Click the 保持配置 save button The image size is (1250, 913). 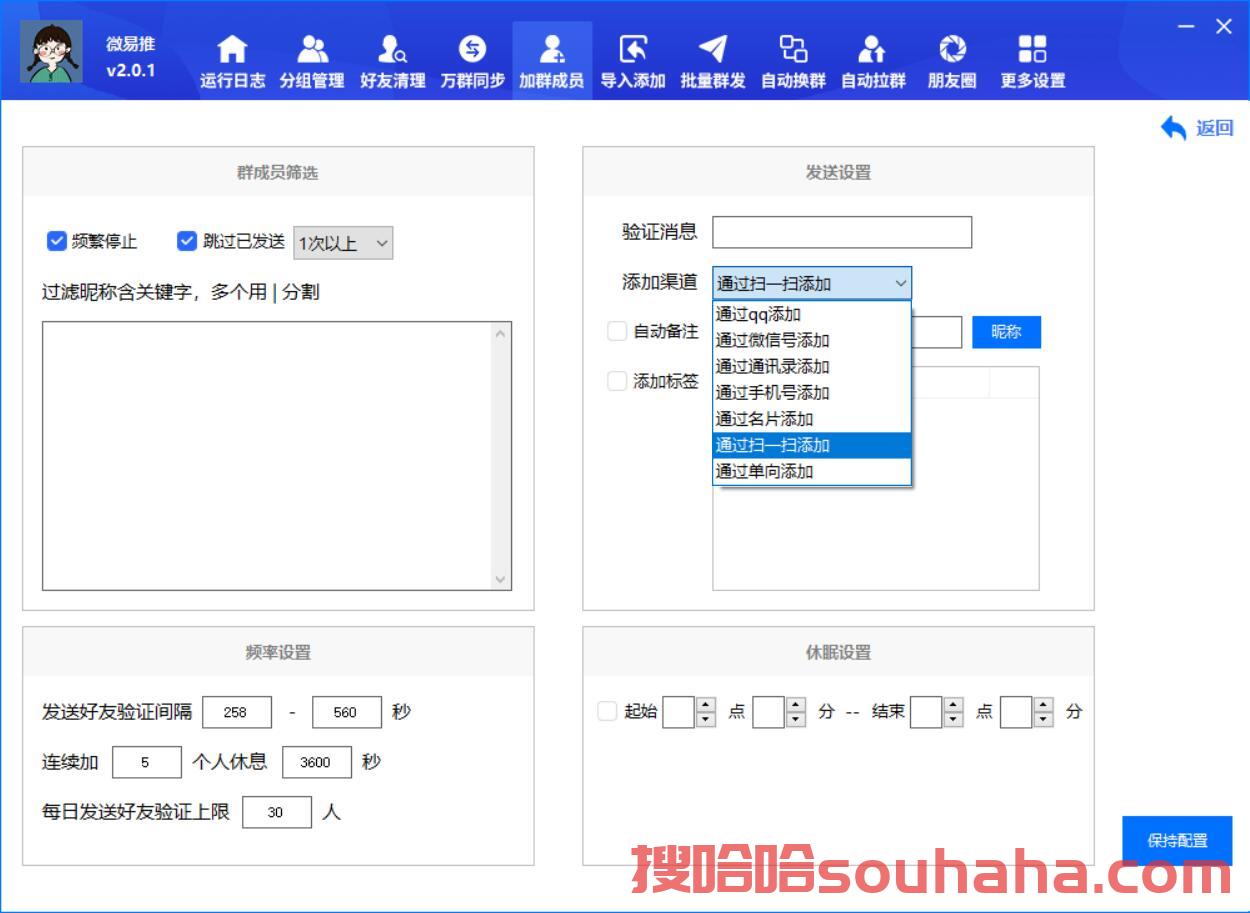(x=1177, y=841)
